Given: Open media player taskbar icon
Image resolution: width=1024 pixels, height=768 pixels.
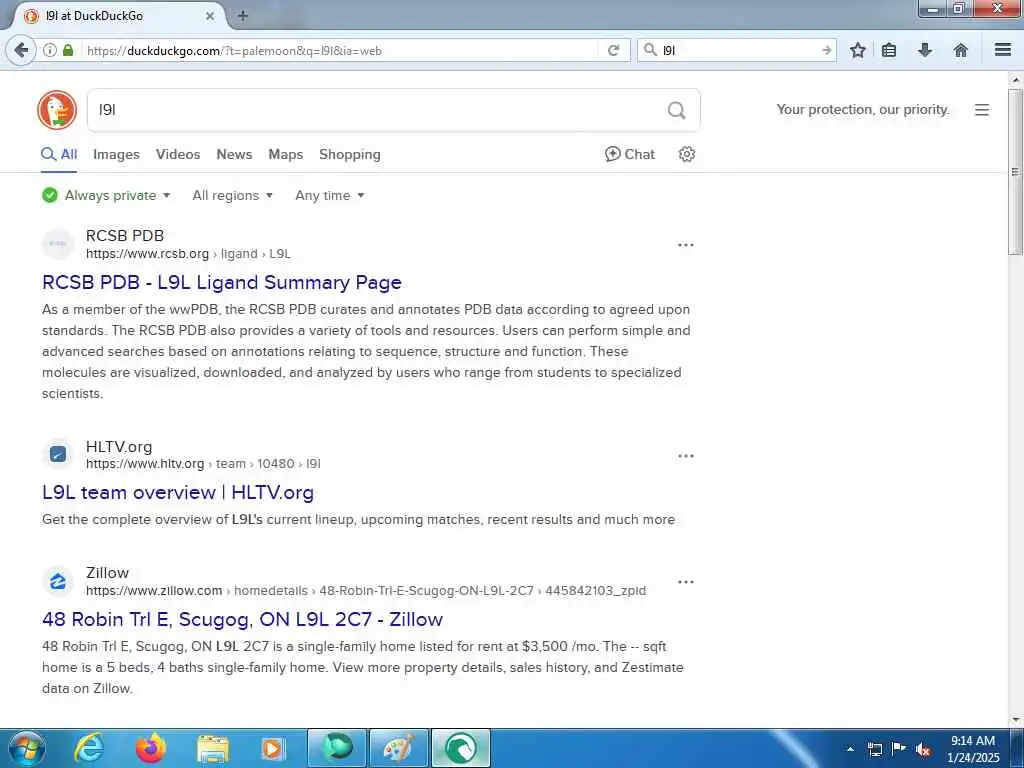Looking at the screenshot, I should tap(273, 748).
